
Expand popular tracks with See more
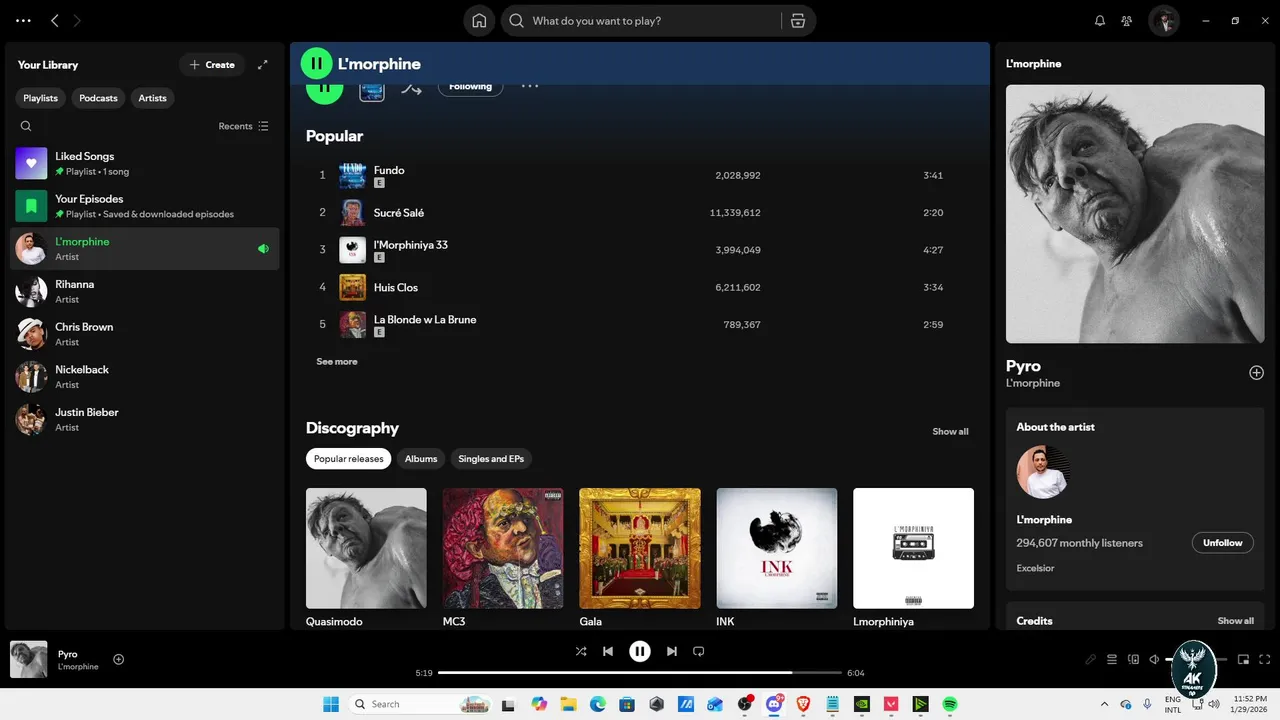point(337,362)
